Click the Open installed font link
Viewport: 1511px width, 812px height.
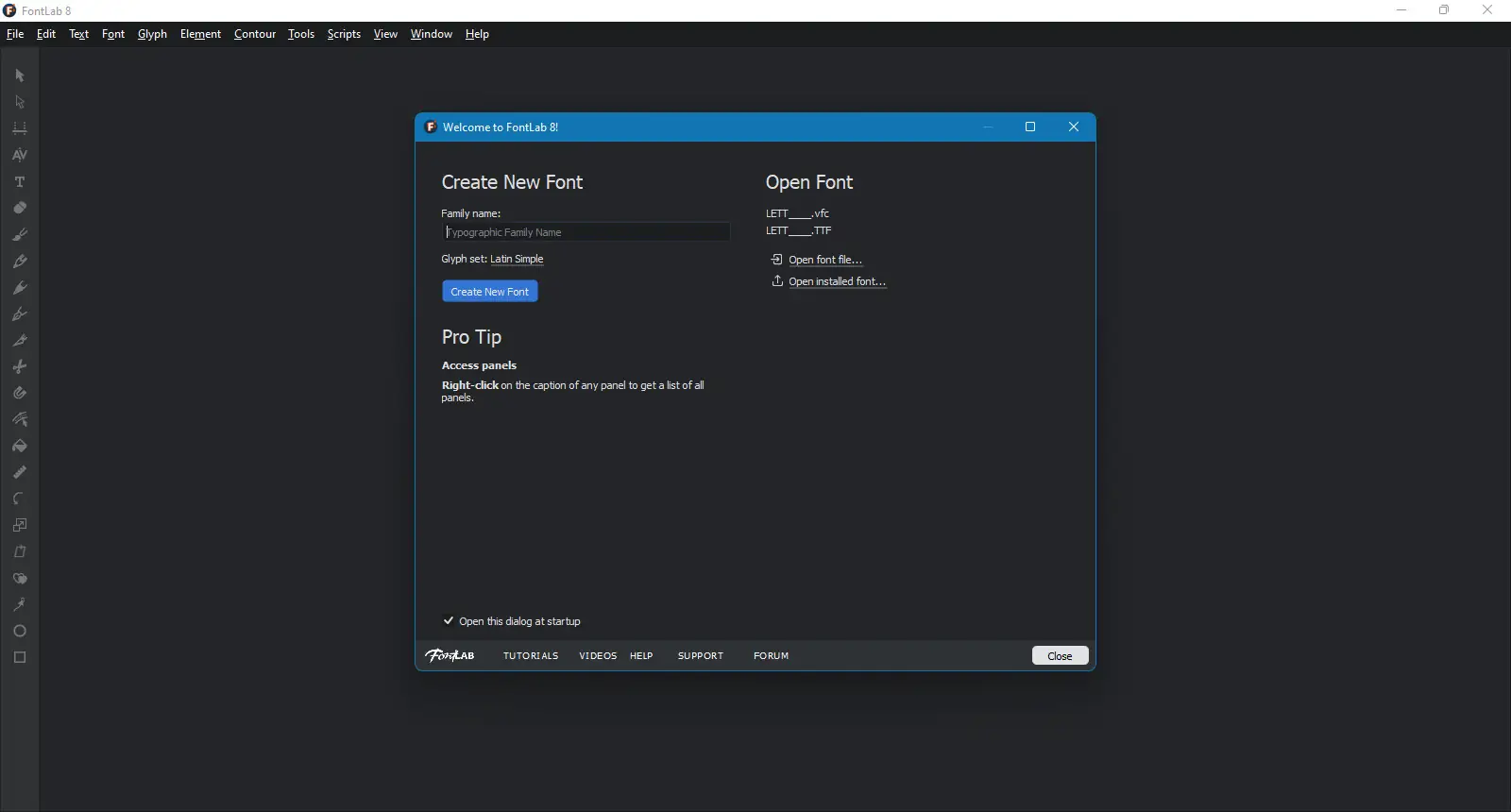click(838, 281)
